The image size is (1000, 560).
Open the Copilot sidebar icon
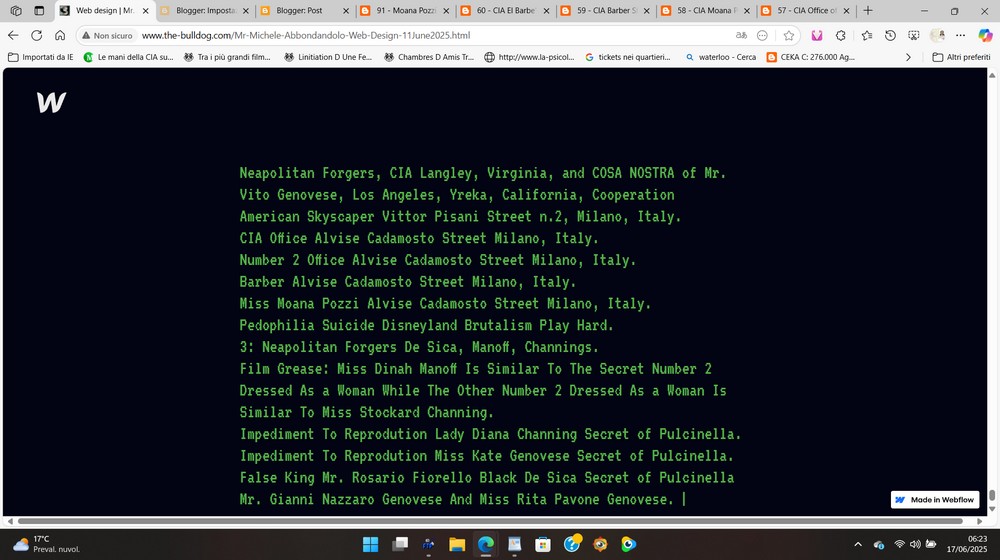(985, 36)
